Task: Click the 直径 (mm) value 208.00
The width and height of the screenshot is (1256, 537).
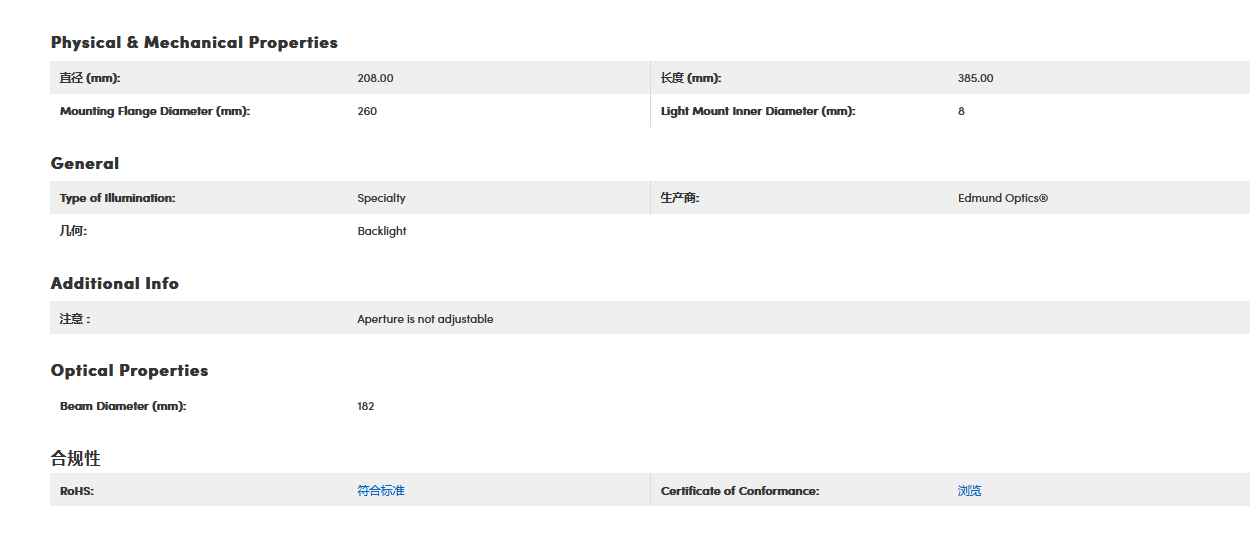Action: pos(375,78)
